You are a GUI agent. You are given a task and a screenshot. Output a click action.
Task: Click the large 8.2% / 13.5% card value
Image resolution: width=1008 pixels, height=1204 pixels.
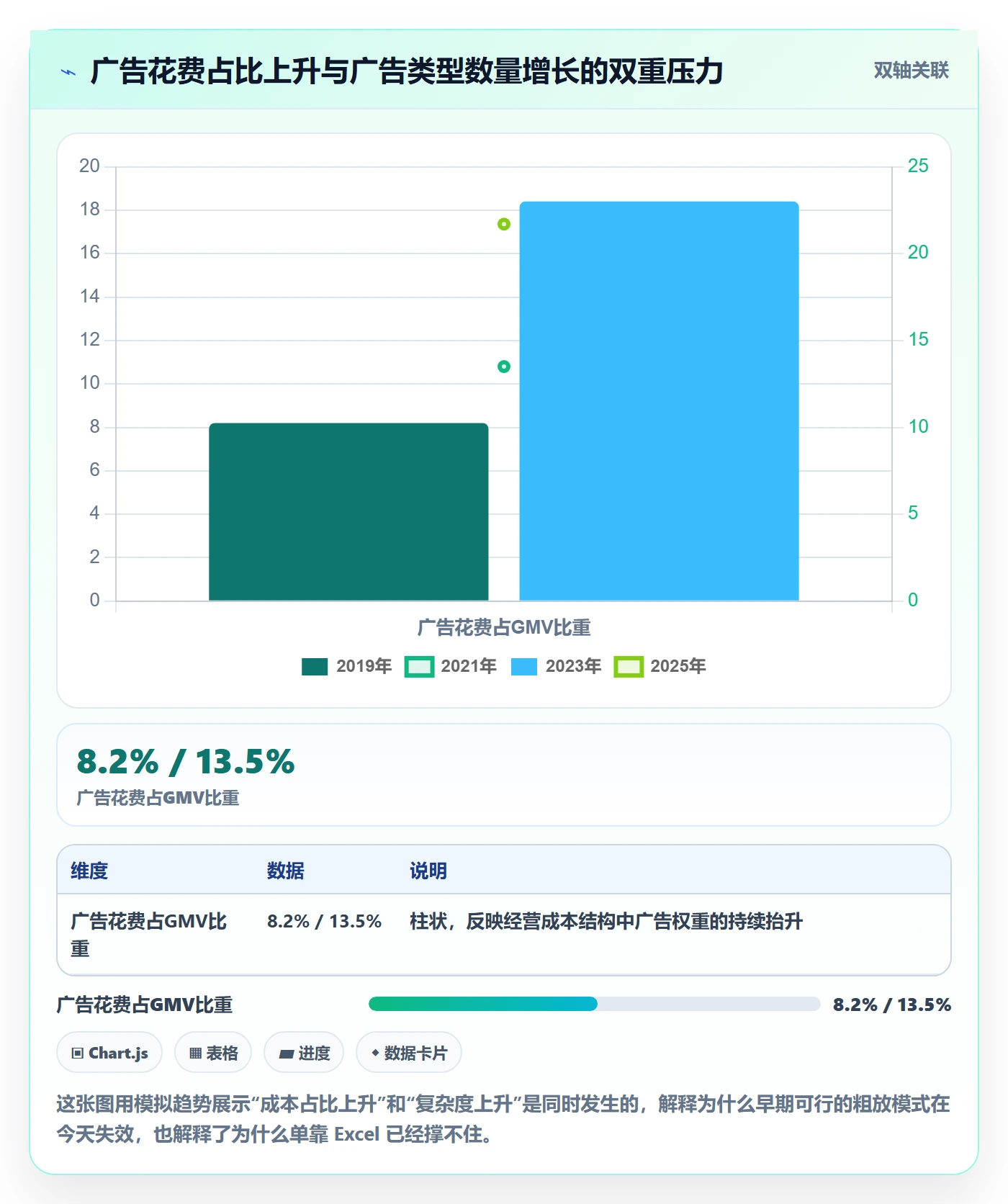[x=186, y=762]
